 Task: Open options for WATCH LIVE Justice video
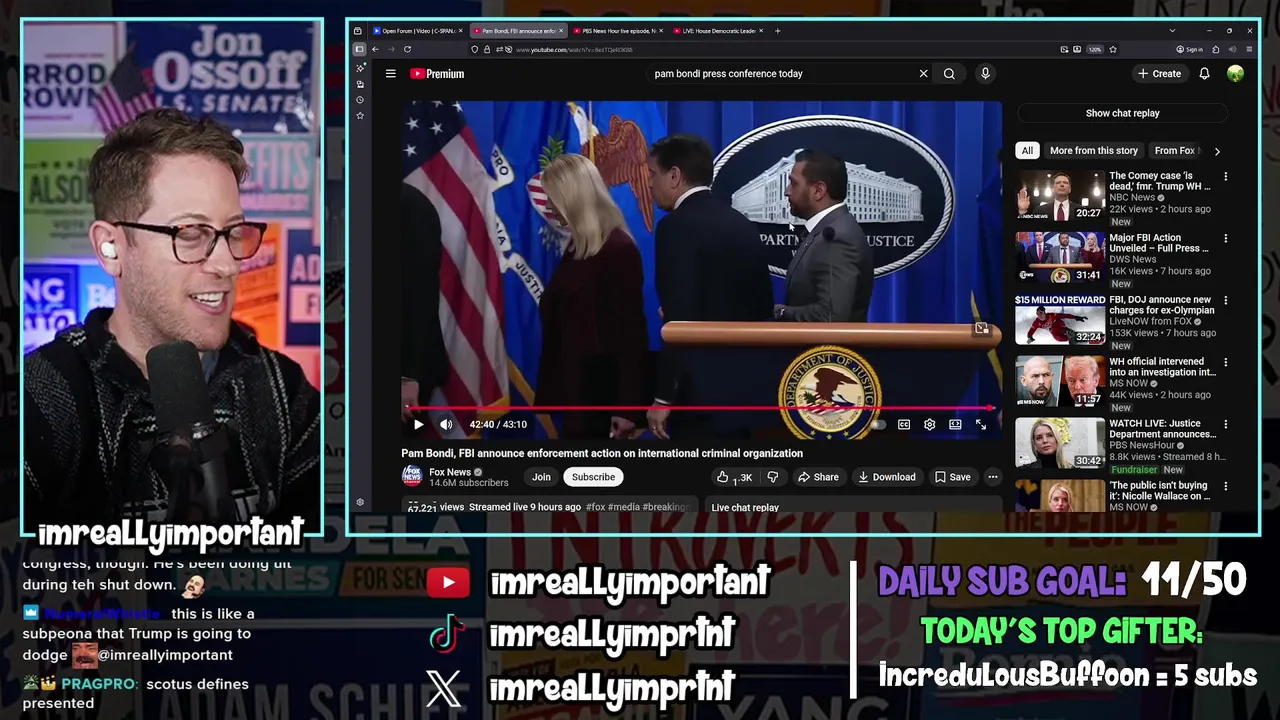tap(1225, 425)
